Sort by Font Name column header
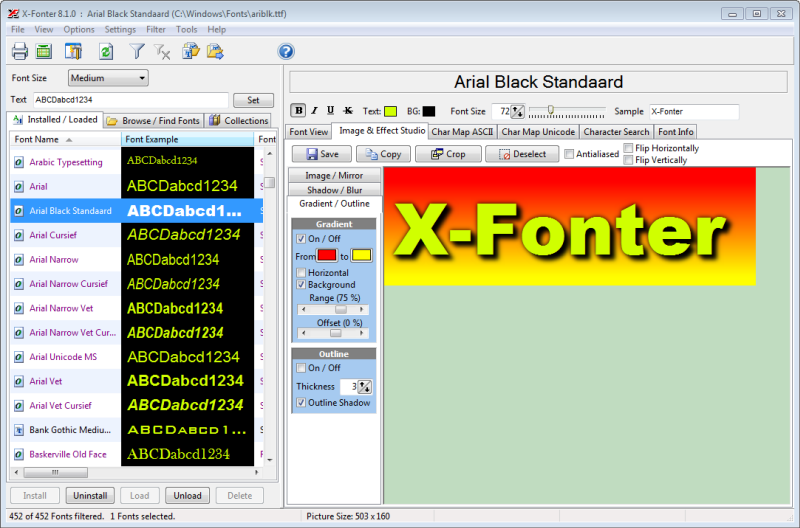The height and width of the screenshot is (528, 800). (65, 139)
